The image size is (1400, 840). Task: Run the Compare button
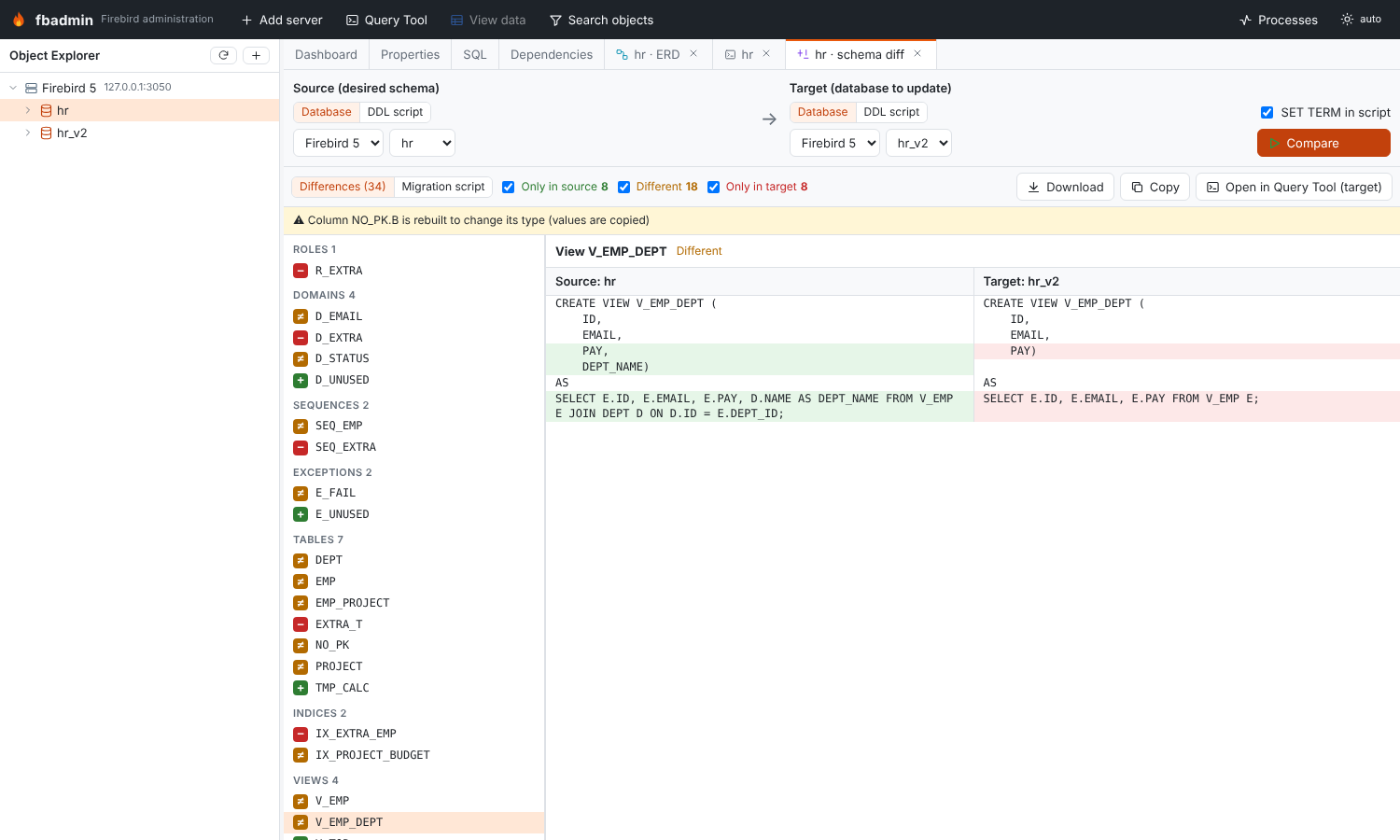pos(1323,143)
